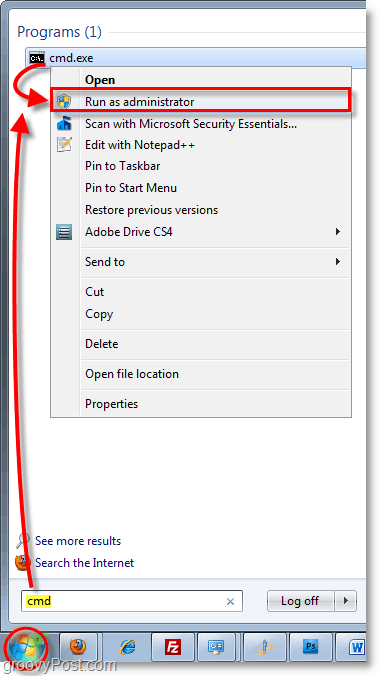
Task: Launch Internet Explorer from taskbar
Action: click(x=127, y=647)
